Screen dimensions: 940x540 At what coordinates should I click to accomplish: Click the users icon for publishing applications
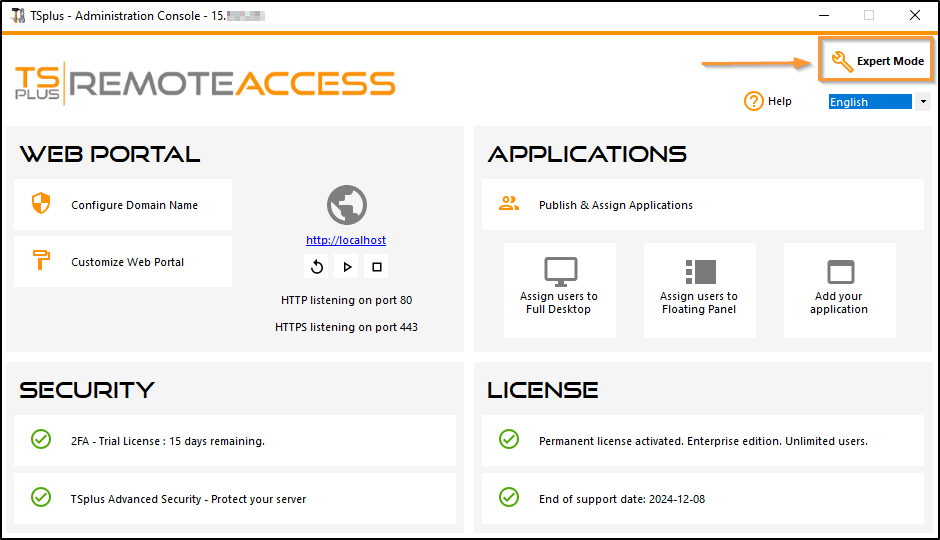point(509,204)
